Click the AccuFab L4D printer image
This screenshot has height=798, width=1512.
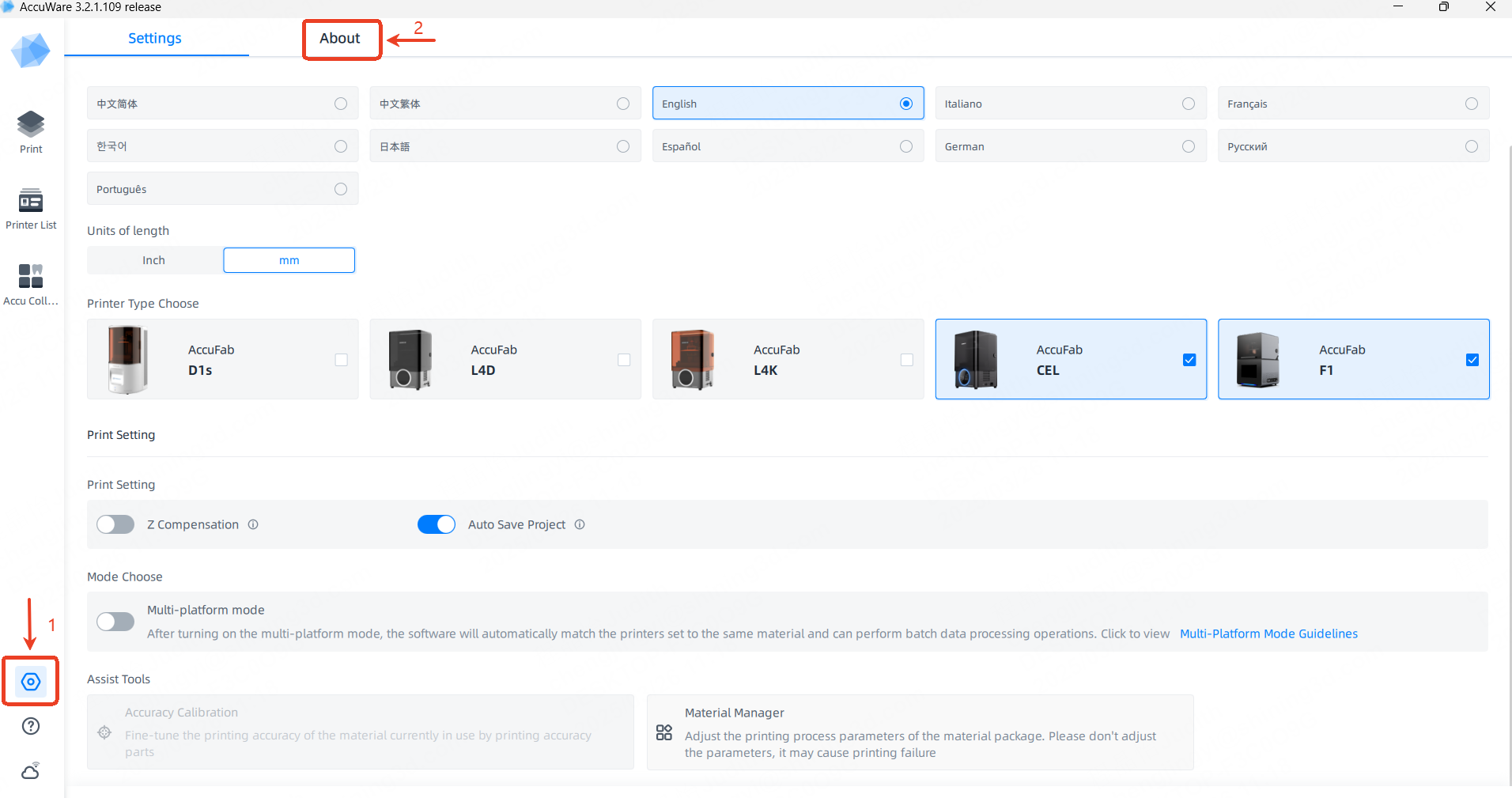tap(410, 360)
